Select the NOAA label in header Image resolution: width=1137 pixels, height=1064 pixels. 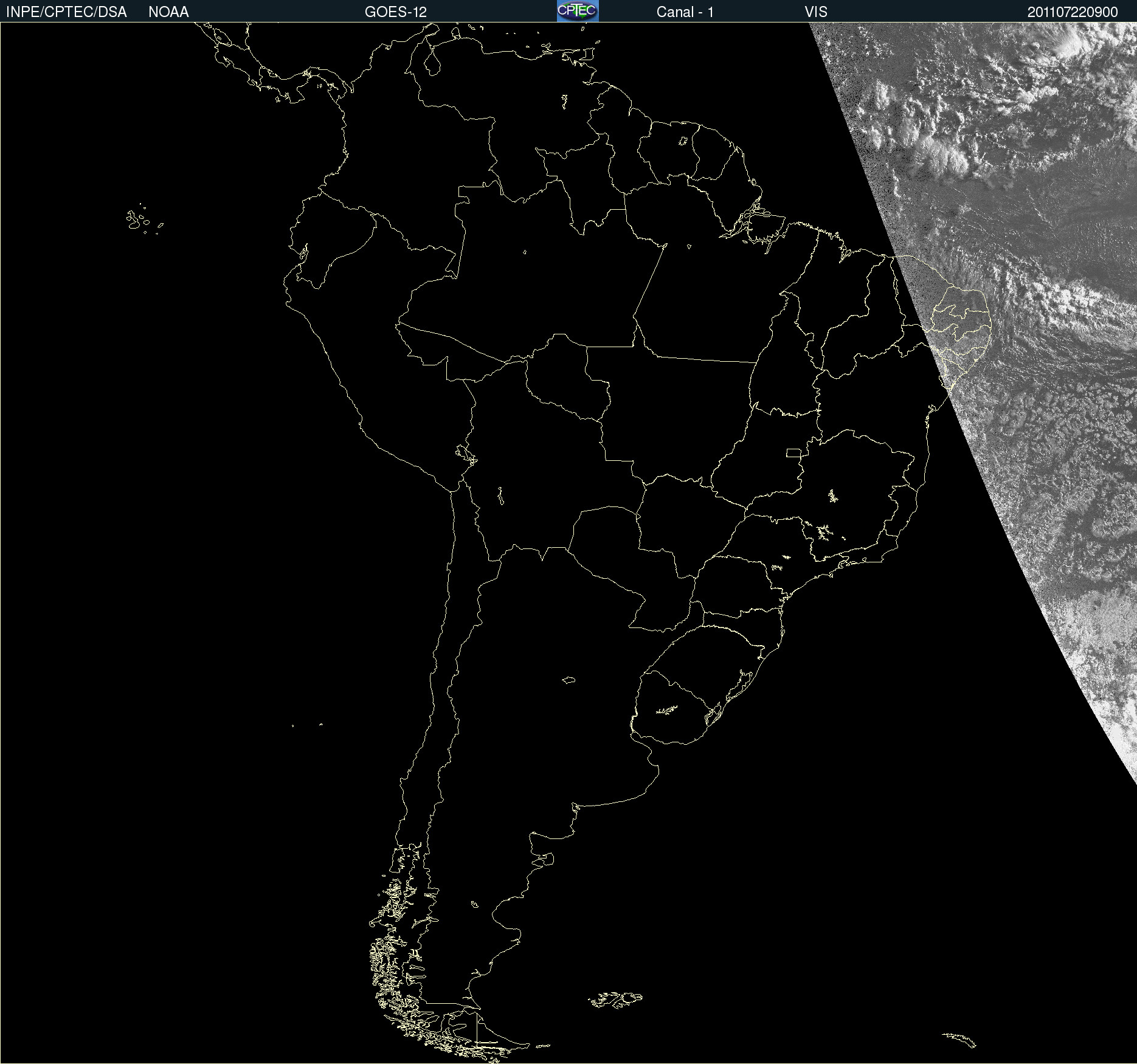point(168,12)
